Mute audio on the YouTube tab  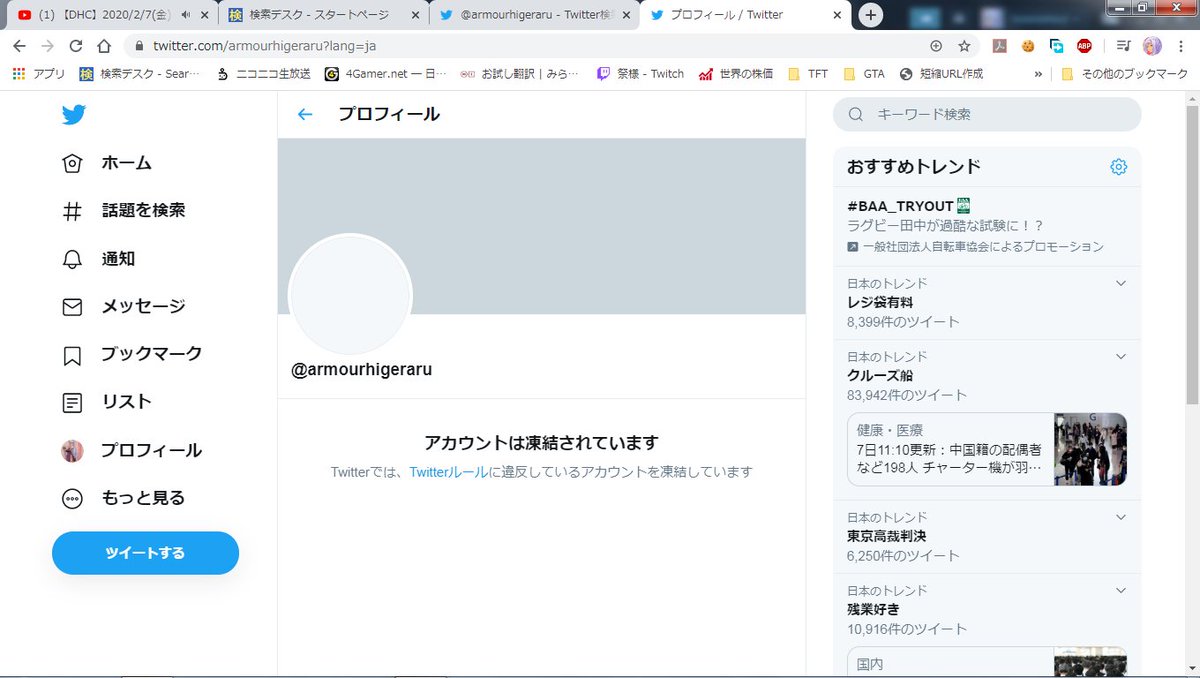[x=185, y=15]
